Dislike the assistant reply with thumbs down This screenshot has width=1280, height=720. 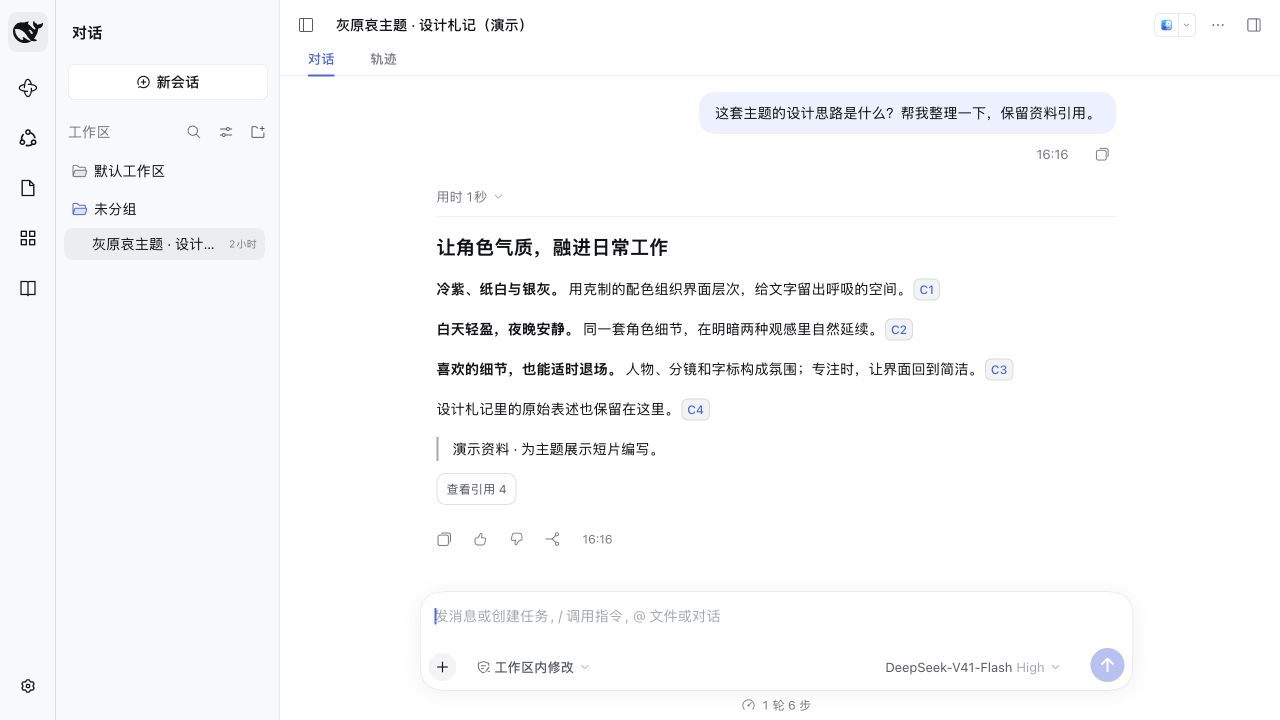tap(516, 539)
